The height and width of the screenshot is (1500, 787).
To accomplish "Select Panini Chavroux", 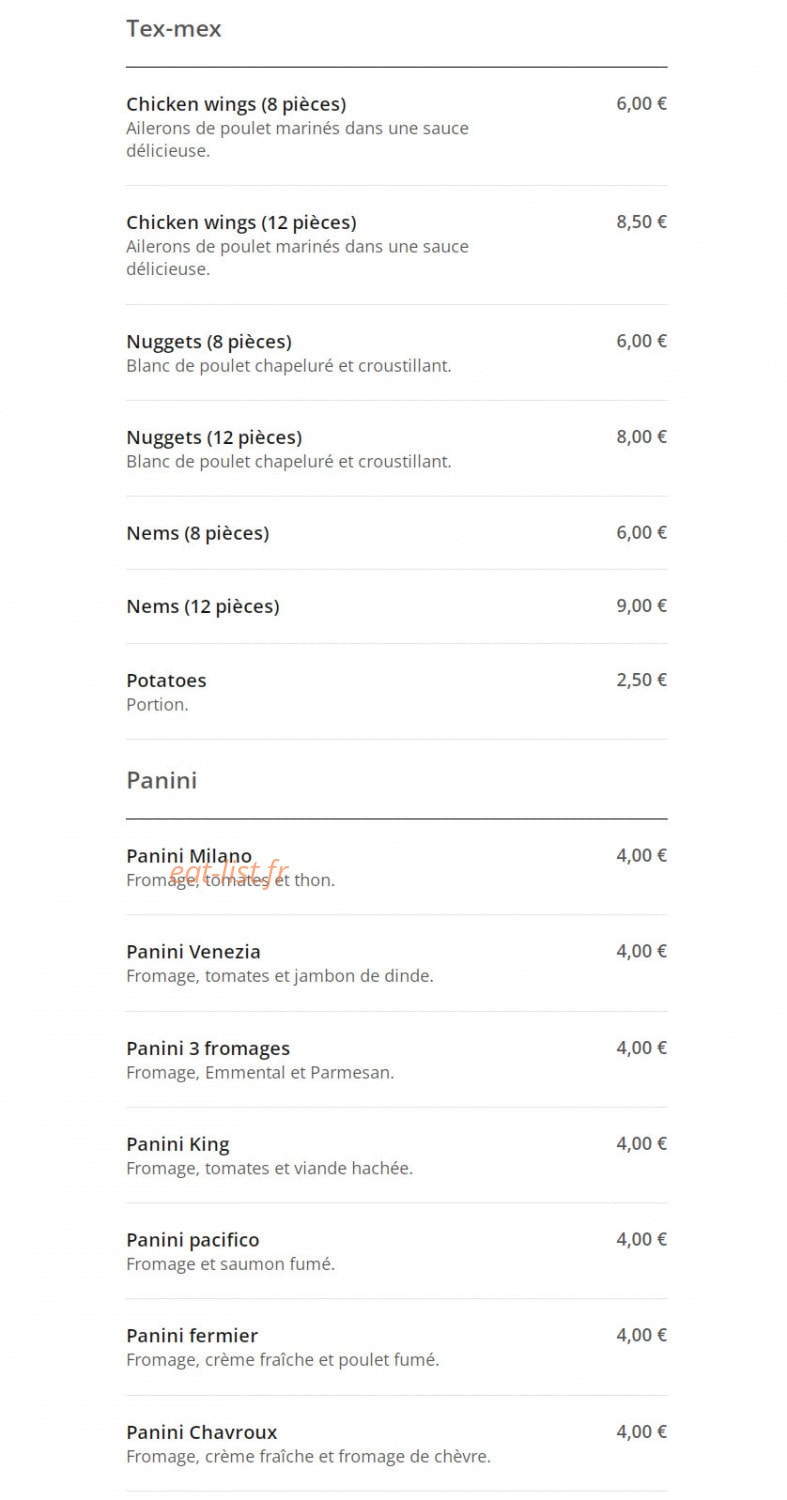I will pyautogui.click(x=396, y=1443).
